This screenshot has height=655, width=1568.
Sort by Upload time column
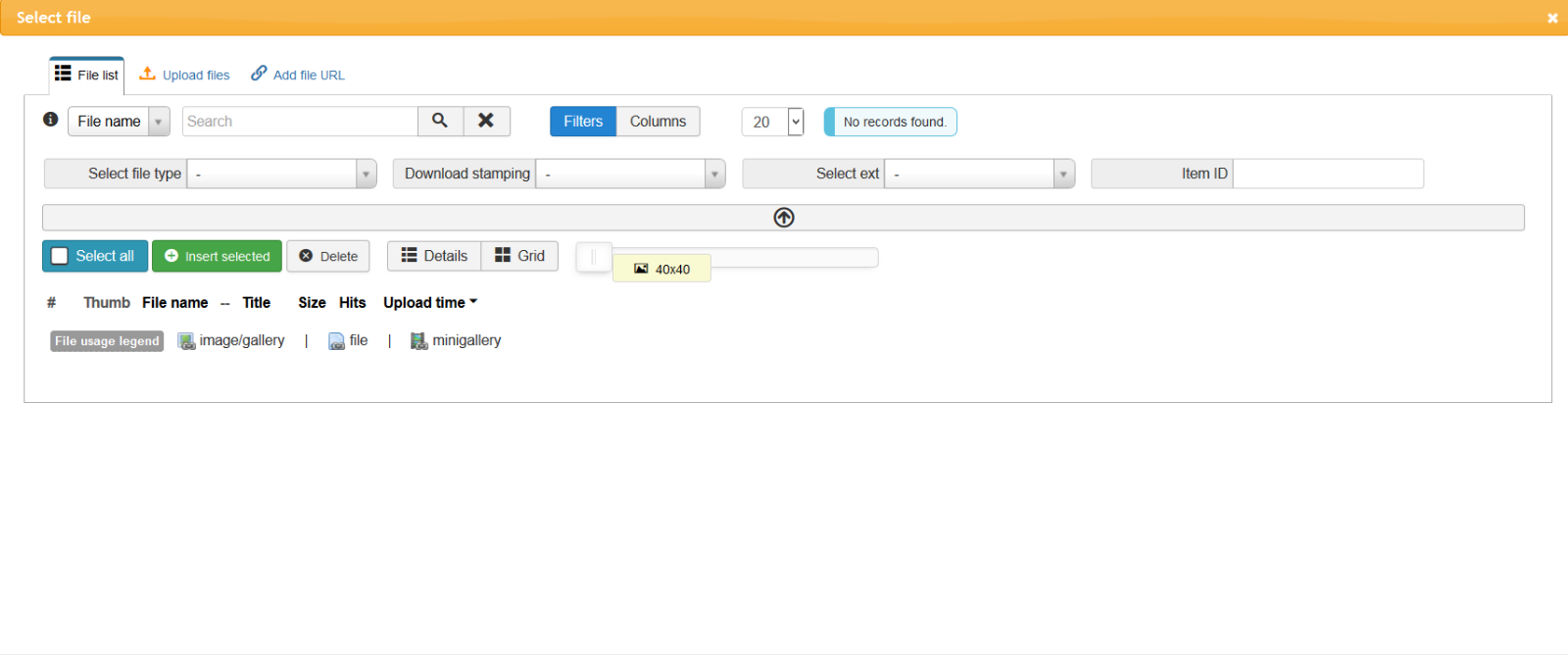pyautogui.click(x=430, y=303)
